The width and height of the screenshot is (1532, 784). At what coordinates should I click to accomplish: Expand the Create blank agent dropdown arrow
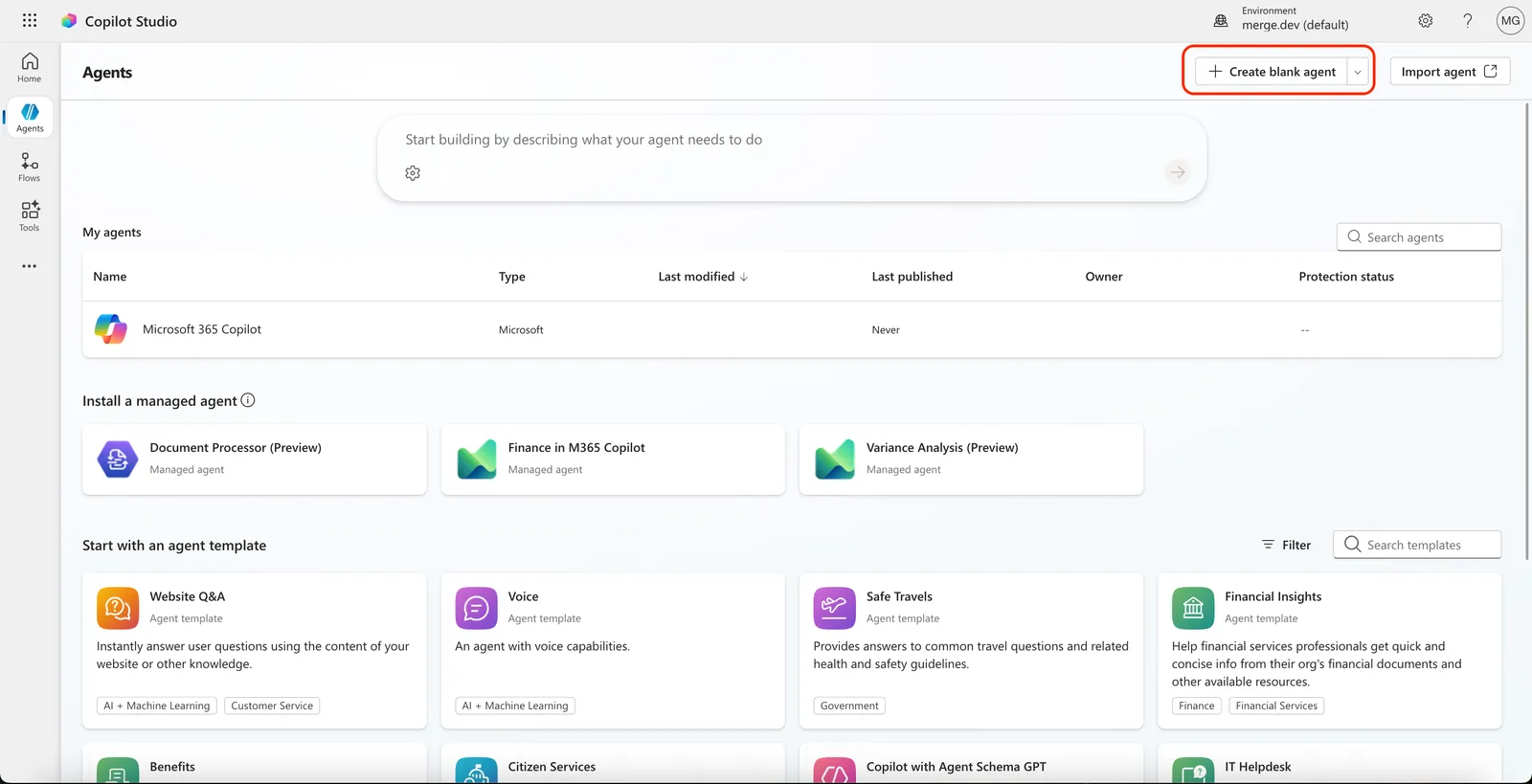pos(1358,72)
